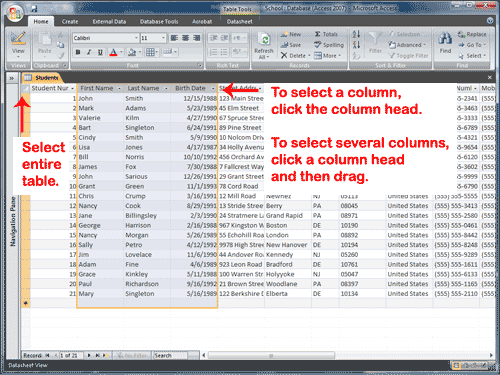Align text right in Font group
This screenshot has width=500, height=375.
coord(197,38)
